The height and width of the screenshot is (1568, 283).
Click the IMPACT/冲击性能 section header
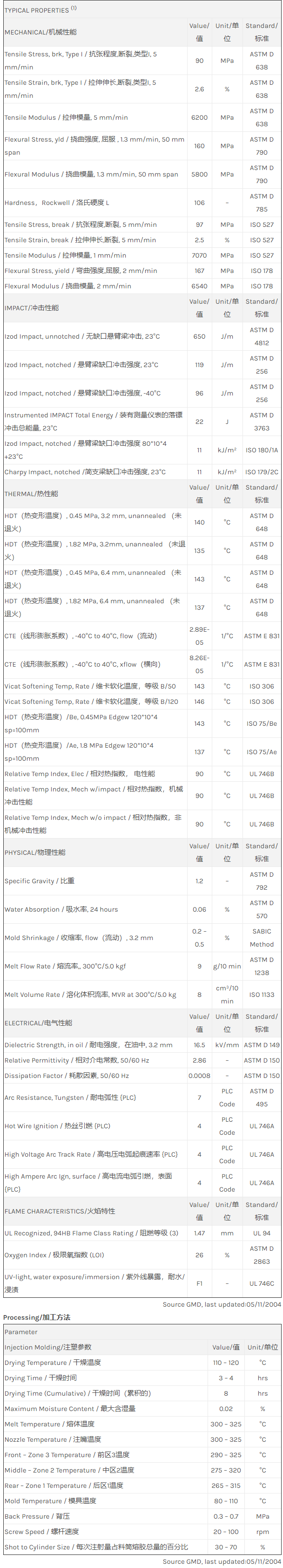pyautogui.click(x=32, y=308)
